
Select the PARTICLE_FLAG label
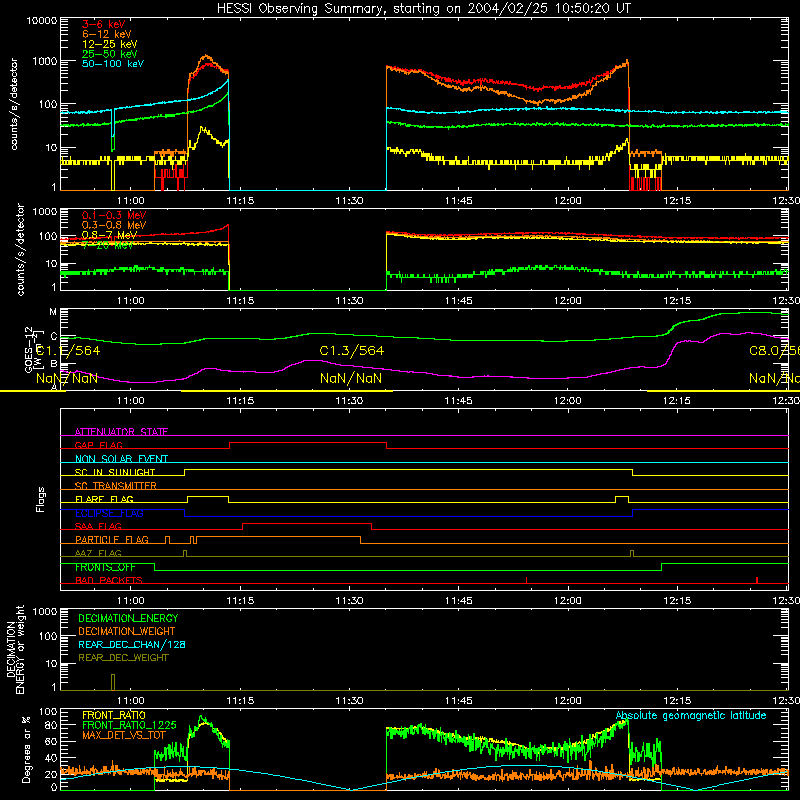pos(112,539)
